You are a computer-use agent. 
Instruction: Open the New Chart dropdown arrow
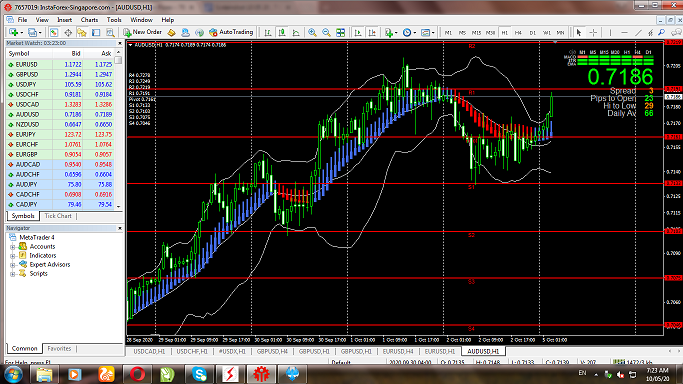click(21, 33)
